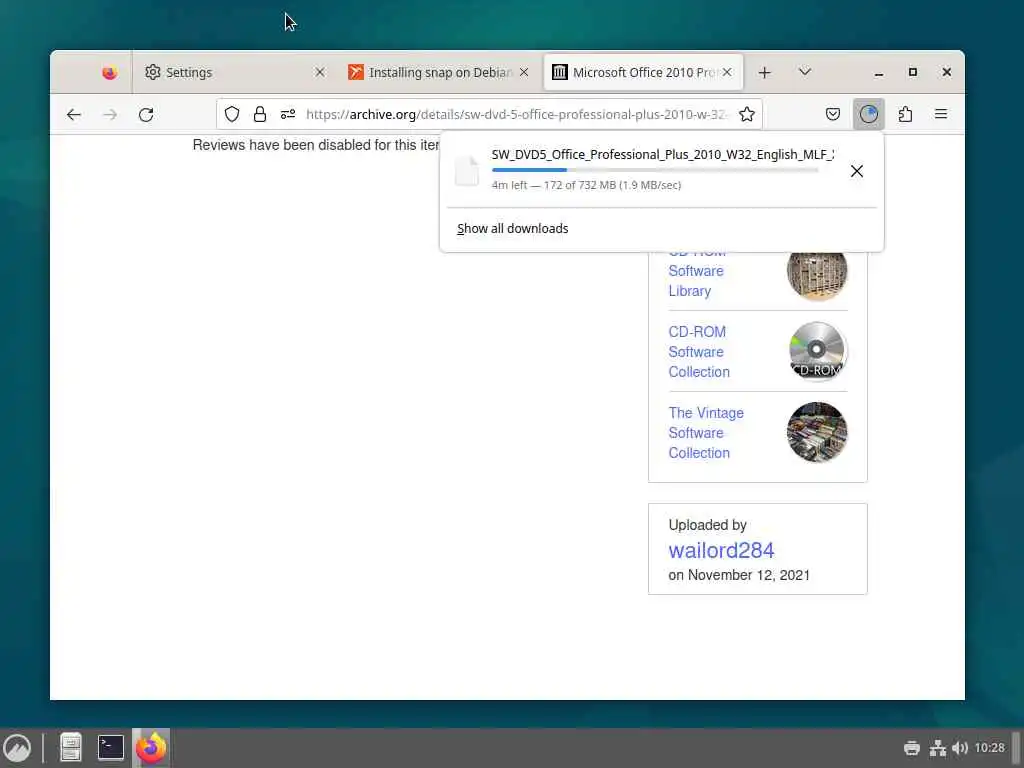Bookmark this page with the star icon
The width and height of the screenshot is (1024, 768).
point(747,114)
